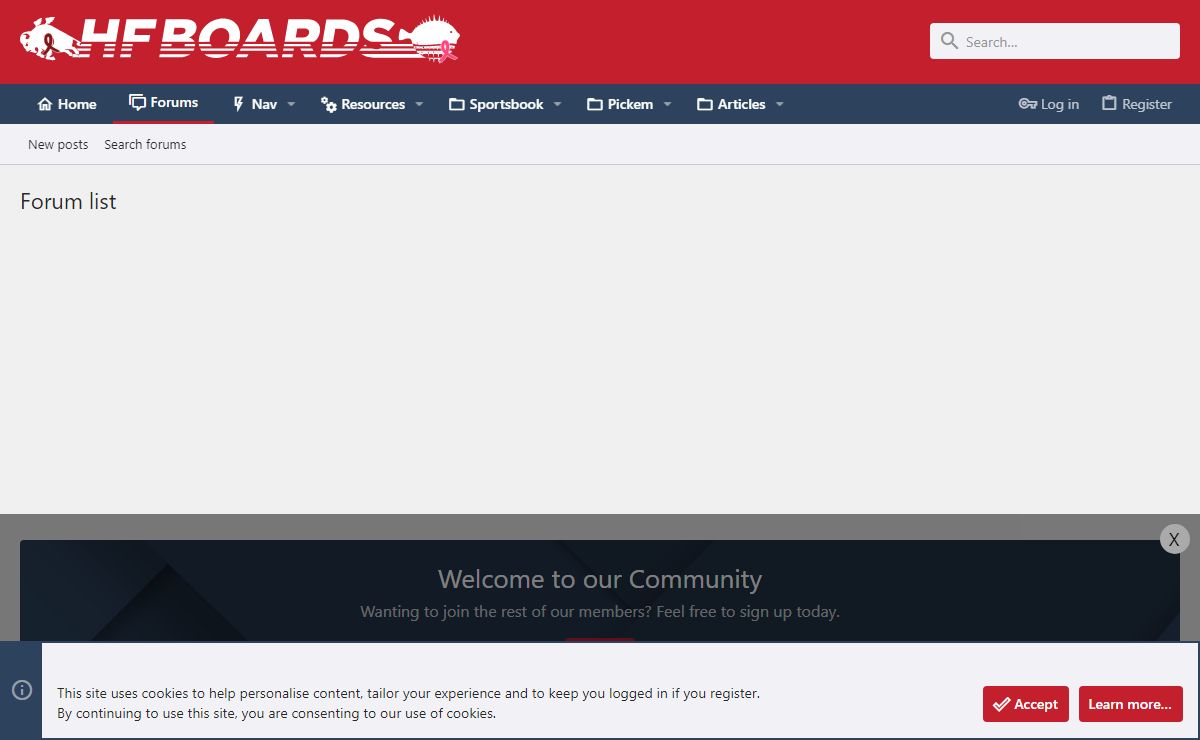The width and height of the screenshot is (1200, 740).
Task: Open the Sportsbook menu item
Action: [x=496, y=104]
